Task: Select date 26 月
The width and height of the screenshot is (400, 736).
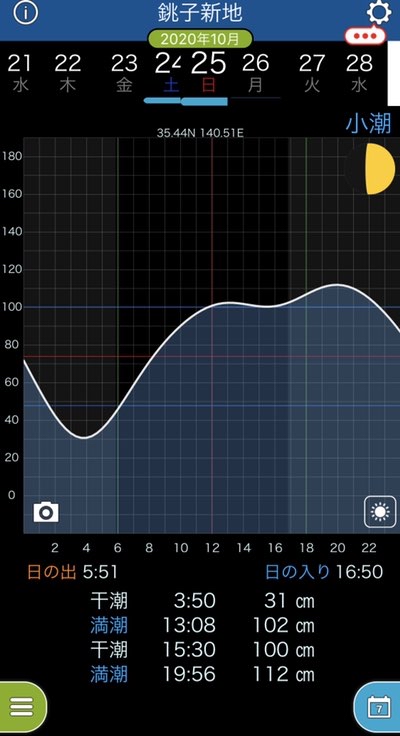Action: pyautogui.click(x=256, y=73)
